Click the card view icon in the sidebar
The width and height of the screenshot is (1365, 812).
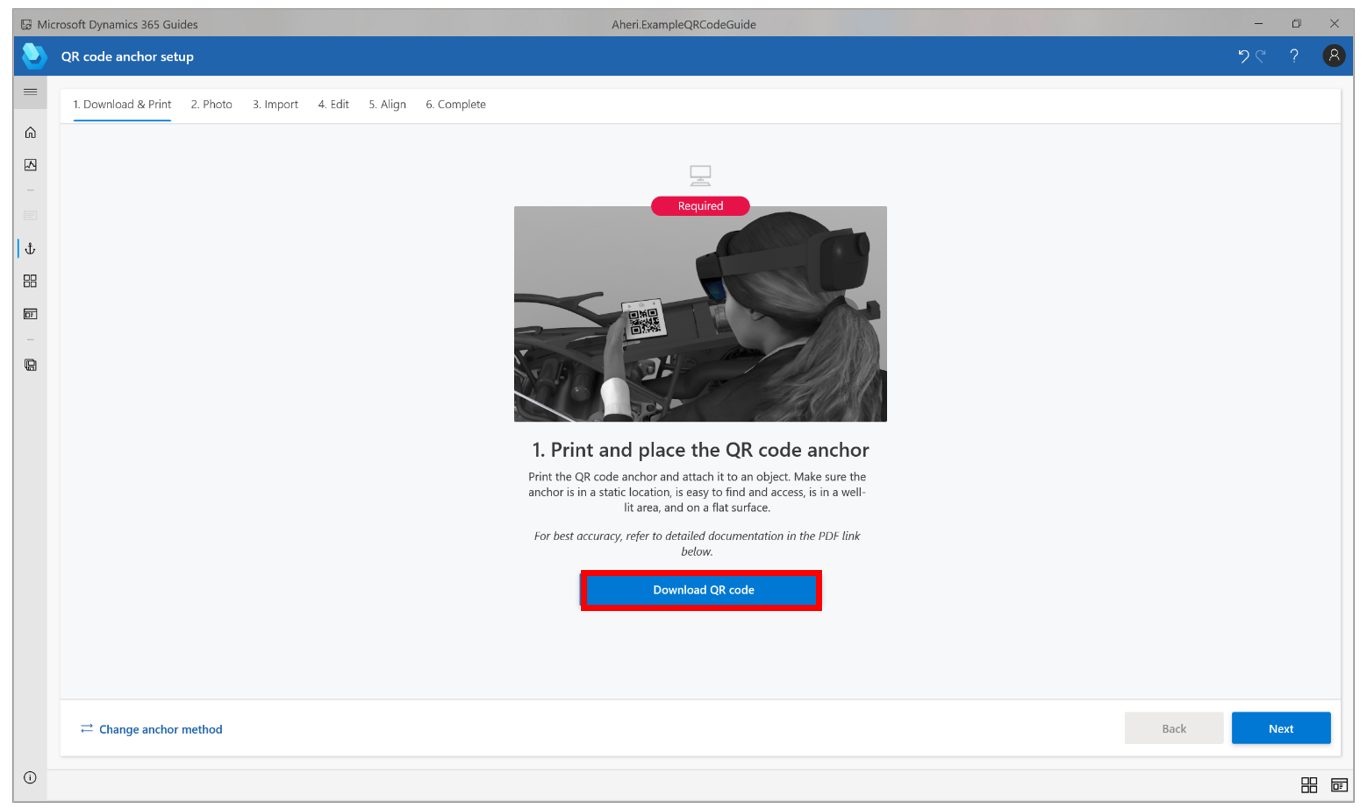click(30, 313)
